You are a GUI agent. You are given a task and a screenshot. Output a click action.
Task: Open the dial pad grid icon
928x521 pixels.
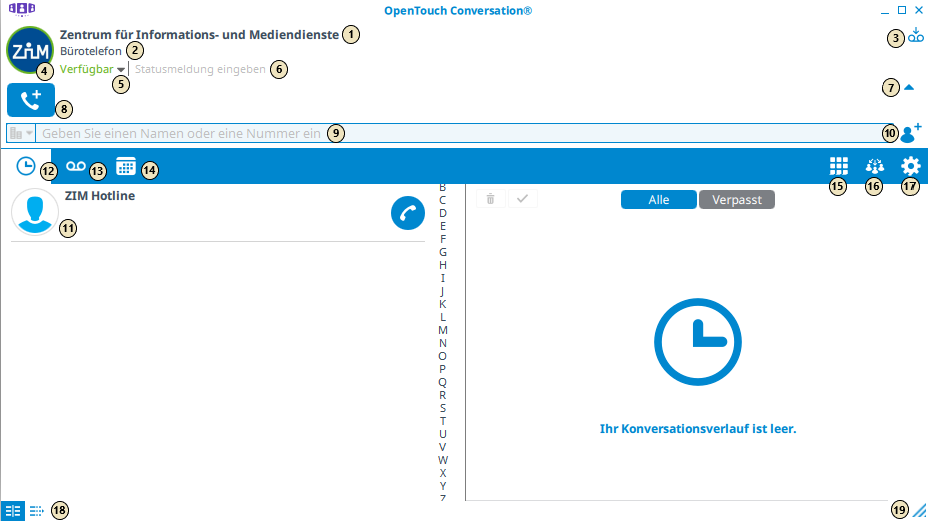coord(839,167)
